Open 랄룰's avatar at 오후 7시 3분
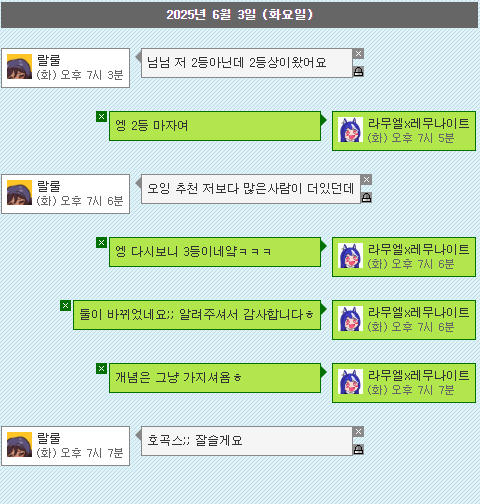The image size is (480, 504). (x=19, y=67)
